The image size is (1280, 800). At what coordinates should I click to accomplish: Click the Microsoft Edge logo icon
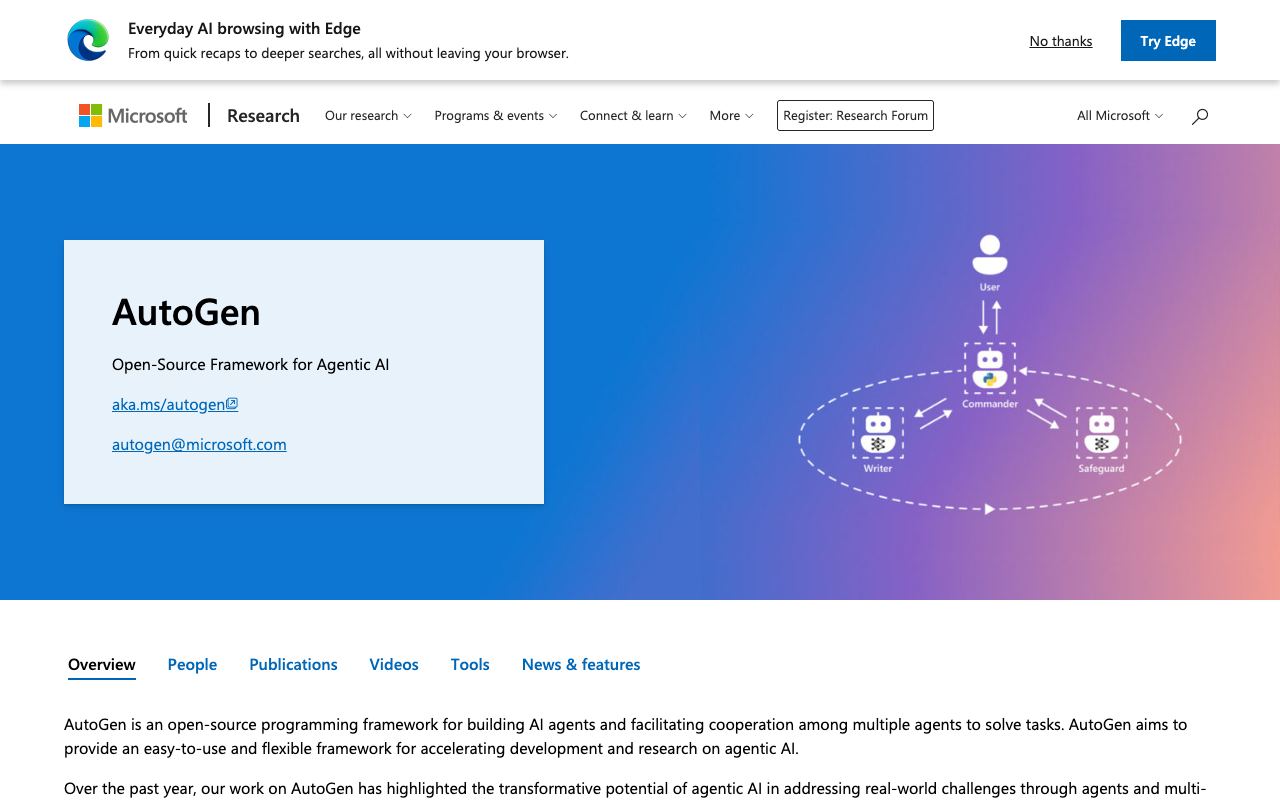click(x=88, y=40)
